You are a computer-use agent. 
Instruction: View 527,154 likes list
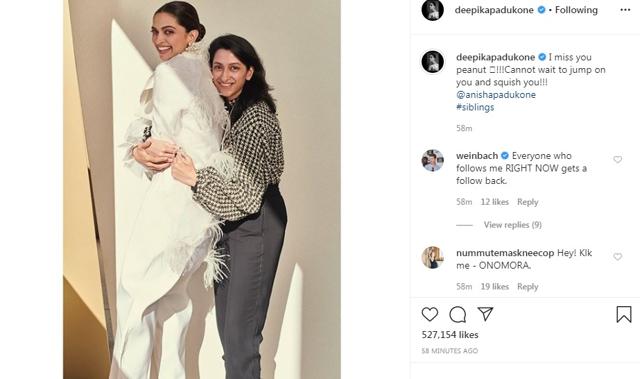pyautogui.click(x=450, y=335)
